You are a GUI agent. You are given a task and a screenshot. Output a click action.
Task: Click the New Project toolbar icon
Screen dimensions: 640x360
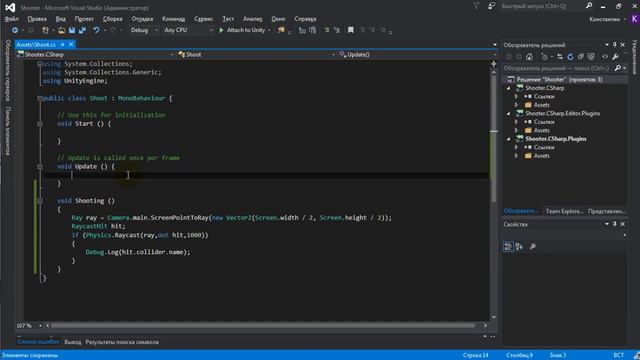point(45,30)
